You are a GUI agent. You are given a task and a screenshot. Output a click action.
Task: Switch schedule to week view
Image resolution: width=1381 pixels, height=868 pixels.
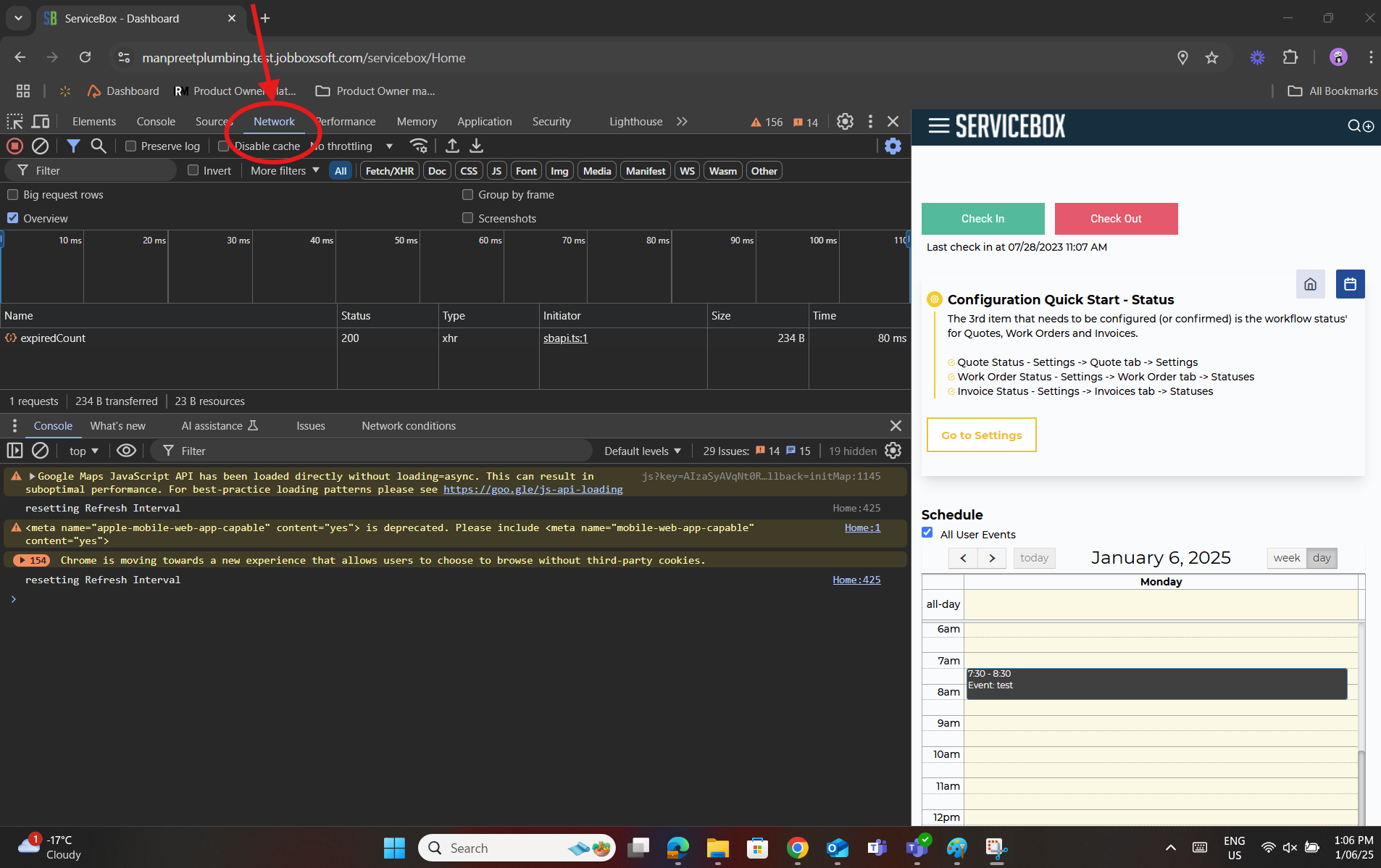1286,558
